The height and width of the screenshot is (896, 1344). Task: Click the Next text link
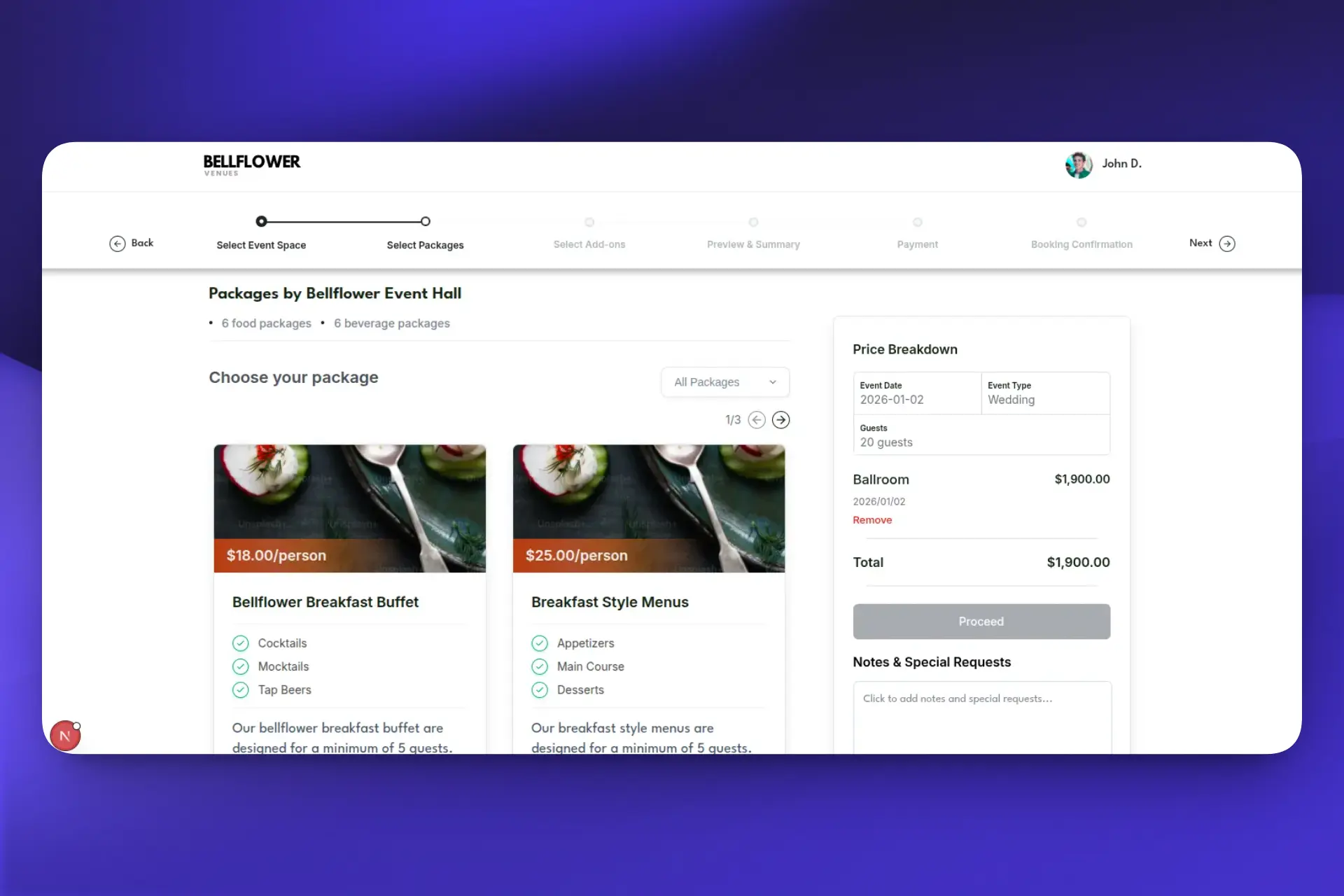(x=1200, y=243)
